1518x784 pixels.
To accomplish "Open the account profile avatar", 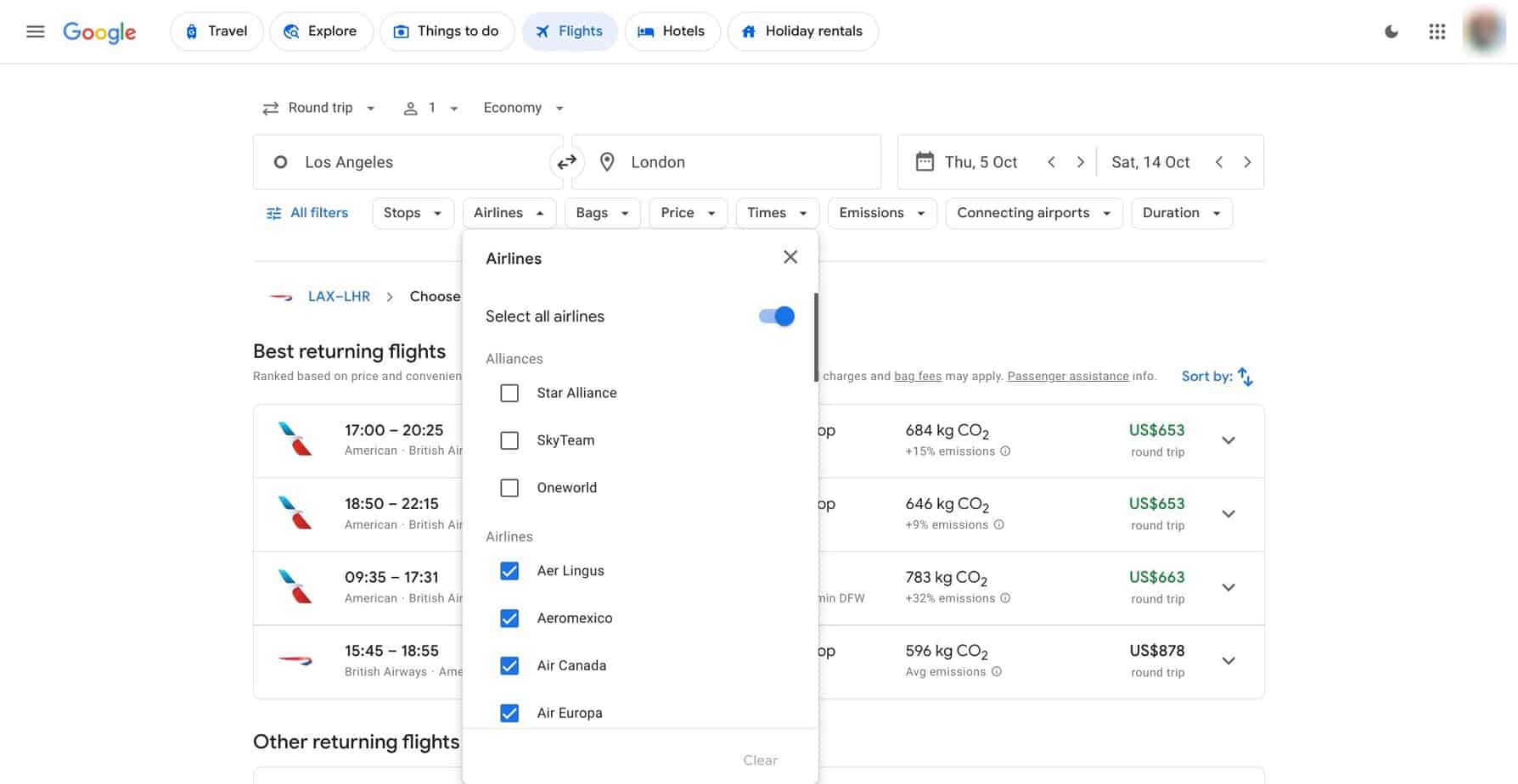I will click(x=1483, y=31).
